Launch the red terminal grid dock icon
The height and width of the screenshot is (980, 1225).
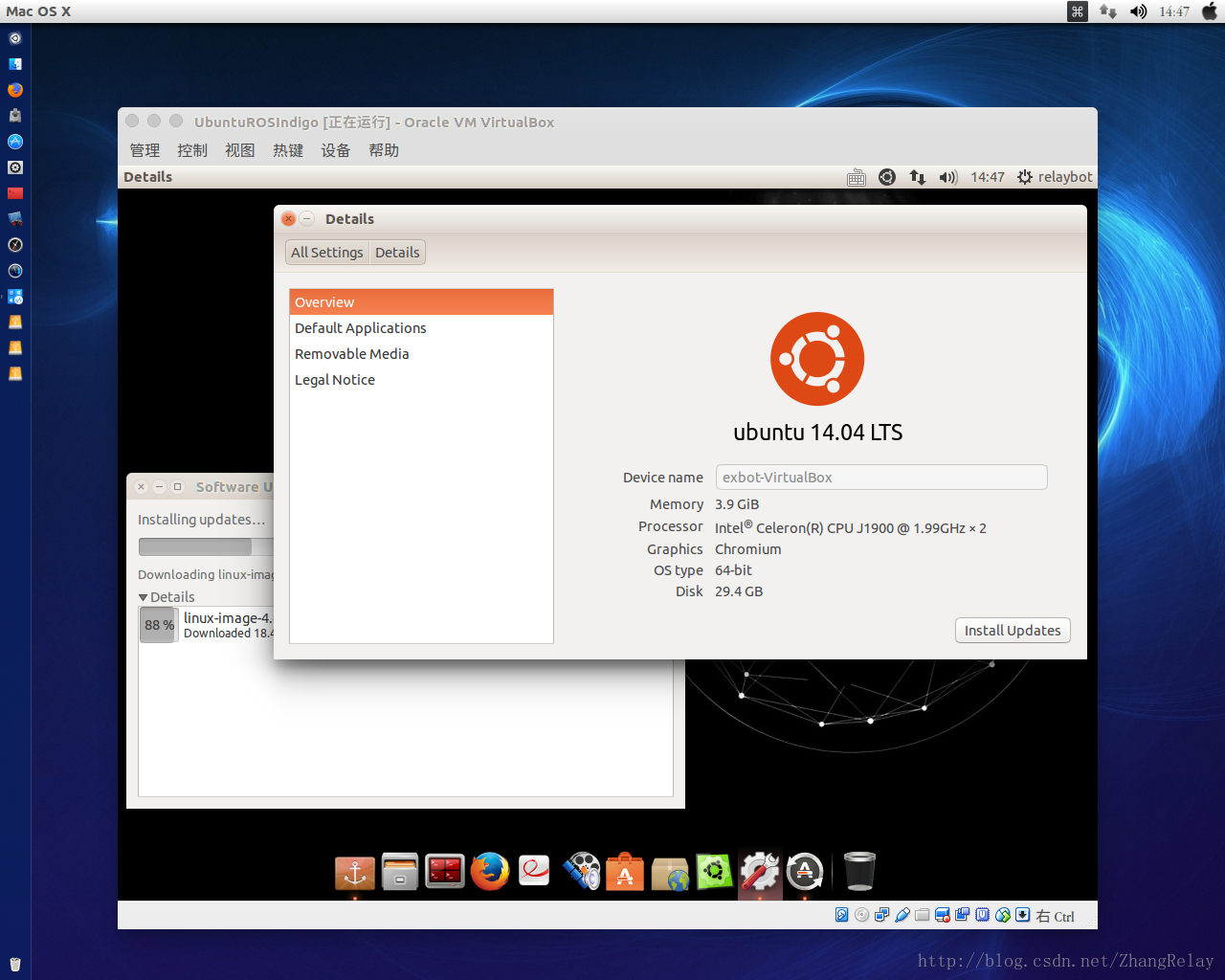tap(445, 871)
